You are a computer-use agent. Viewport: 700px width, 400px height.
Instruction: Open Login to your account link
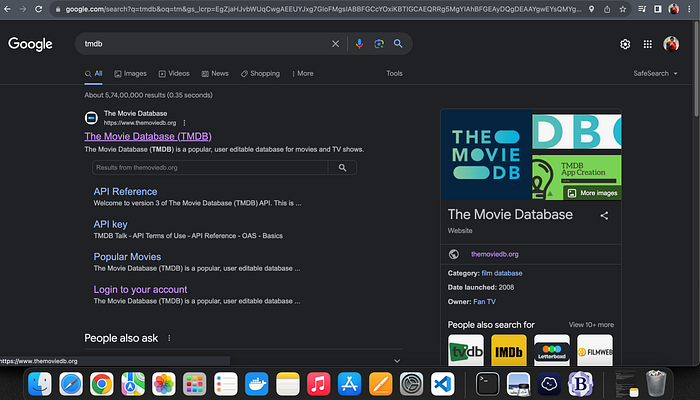(140, 289)
